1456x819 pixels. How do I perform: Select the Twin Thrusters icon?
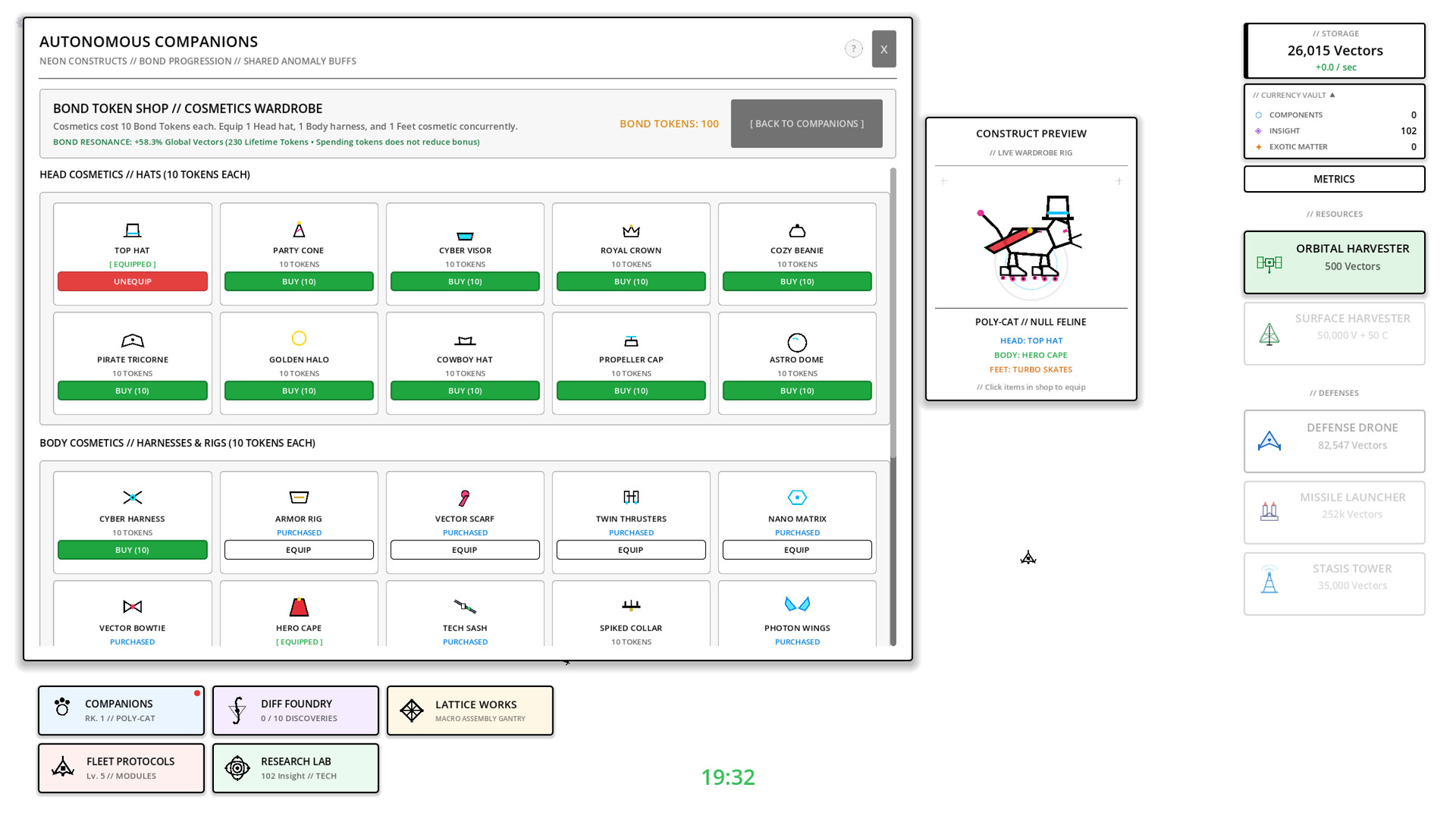coord(631,497)
